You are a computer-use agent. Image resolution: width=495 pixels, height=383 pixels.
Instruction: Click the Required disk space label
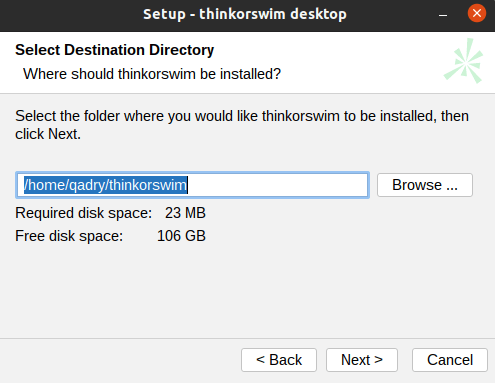pos(83,213)
